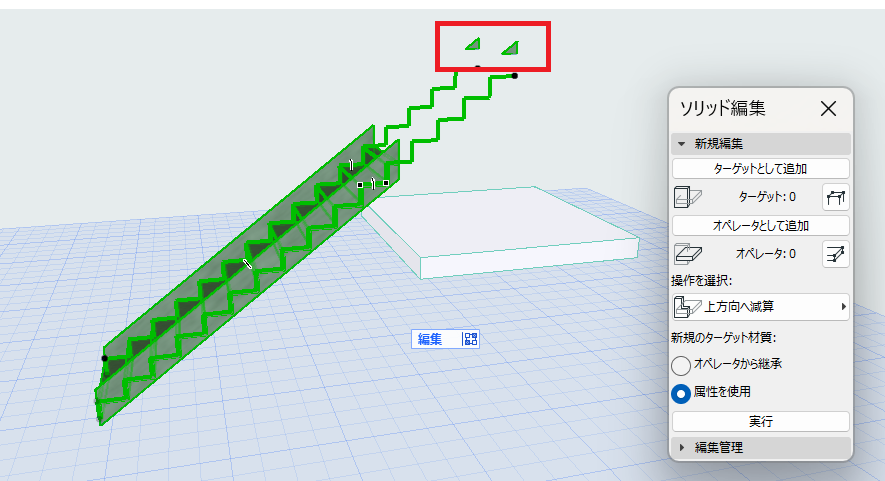Open the 上方向へ減算 operation dropdown
Viewport: 885px width, 481px height.
(761, 307)
